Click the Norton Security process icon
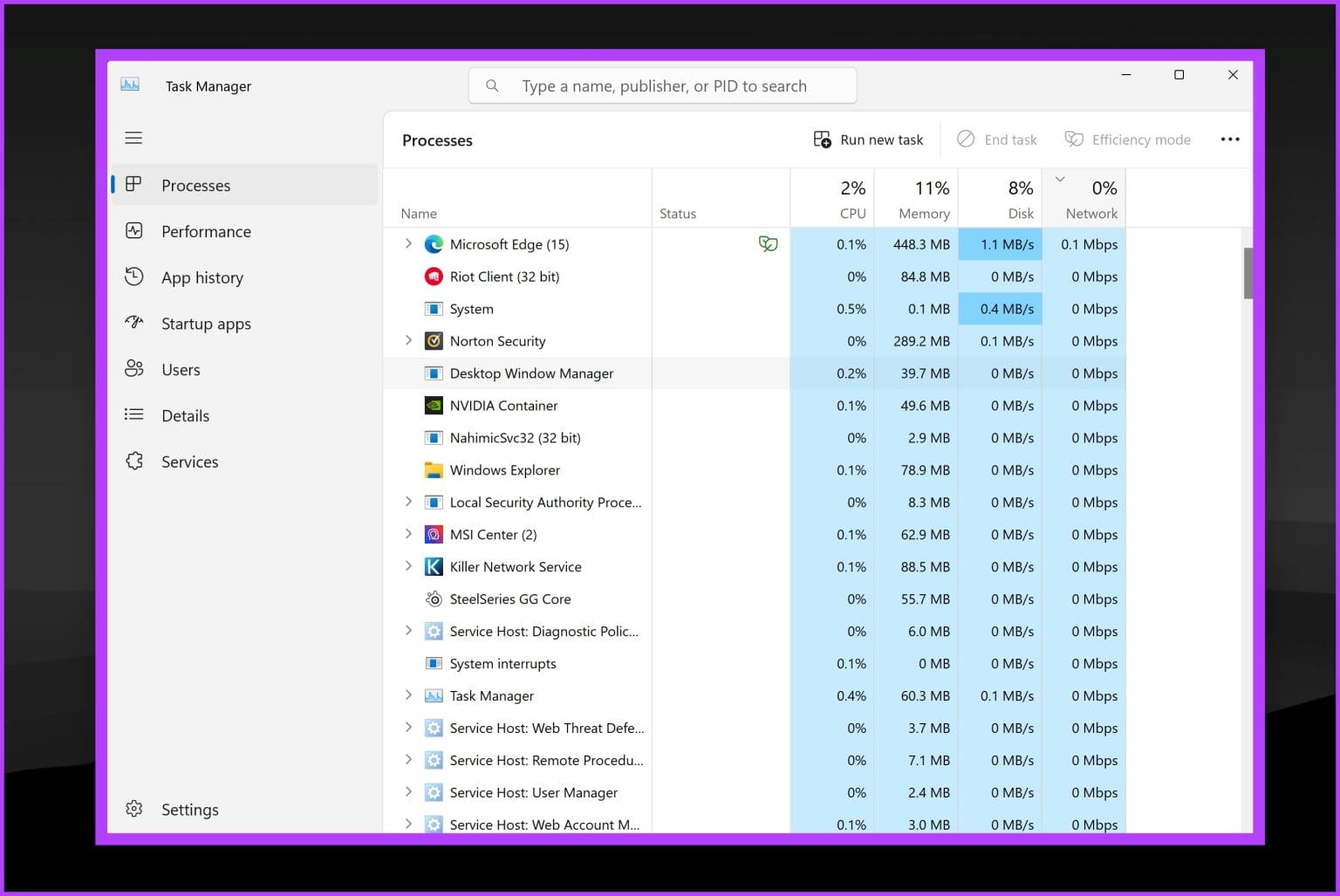Image resolution: width=1340 pixels, height=896 pixels. click(434, 341)
